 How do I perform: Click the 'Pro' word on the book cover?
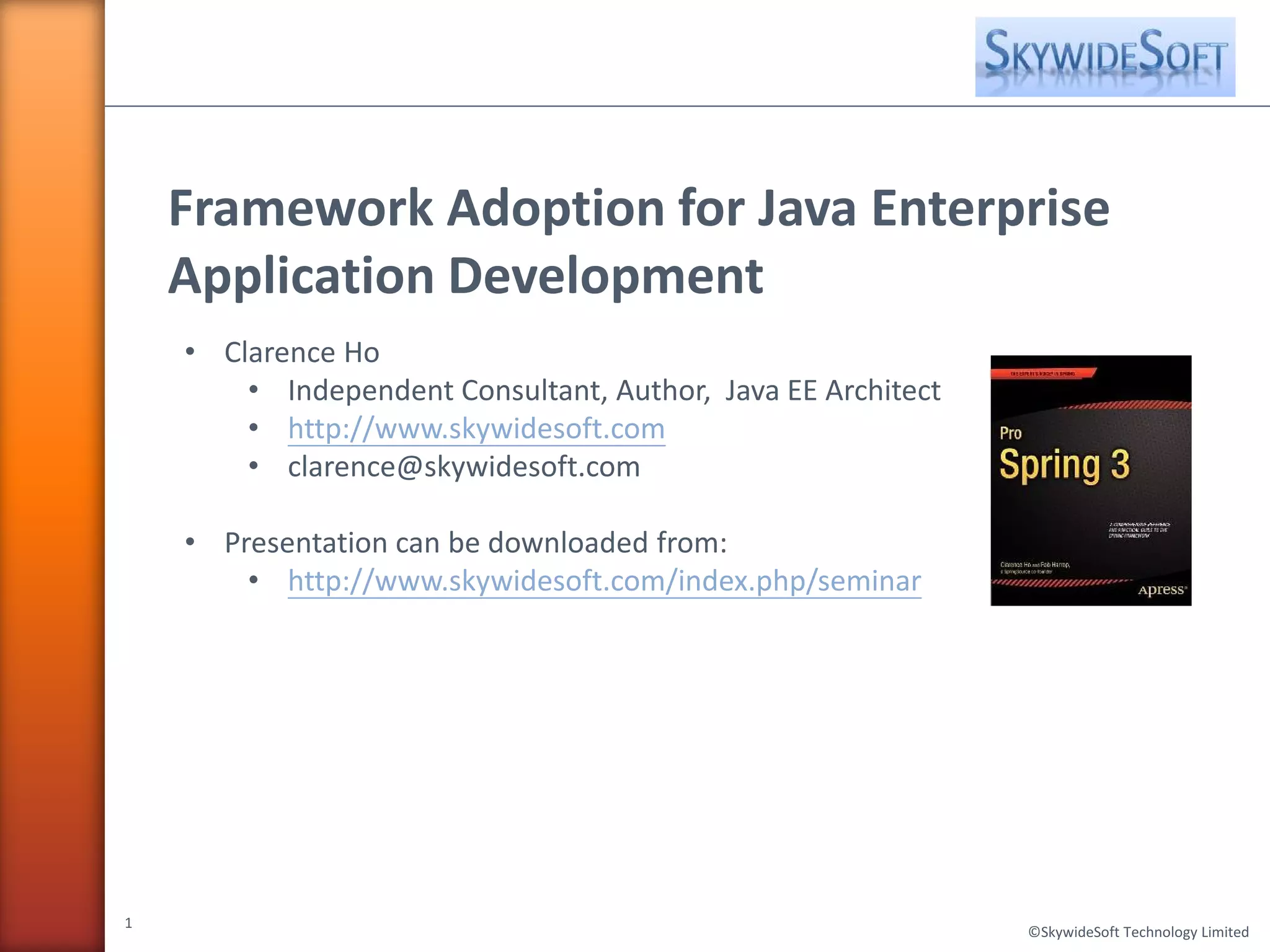point(1010,433)
